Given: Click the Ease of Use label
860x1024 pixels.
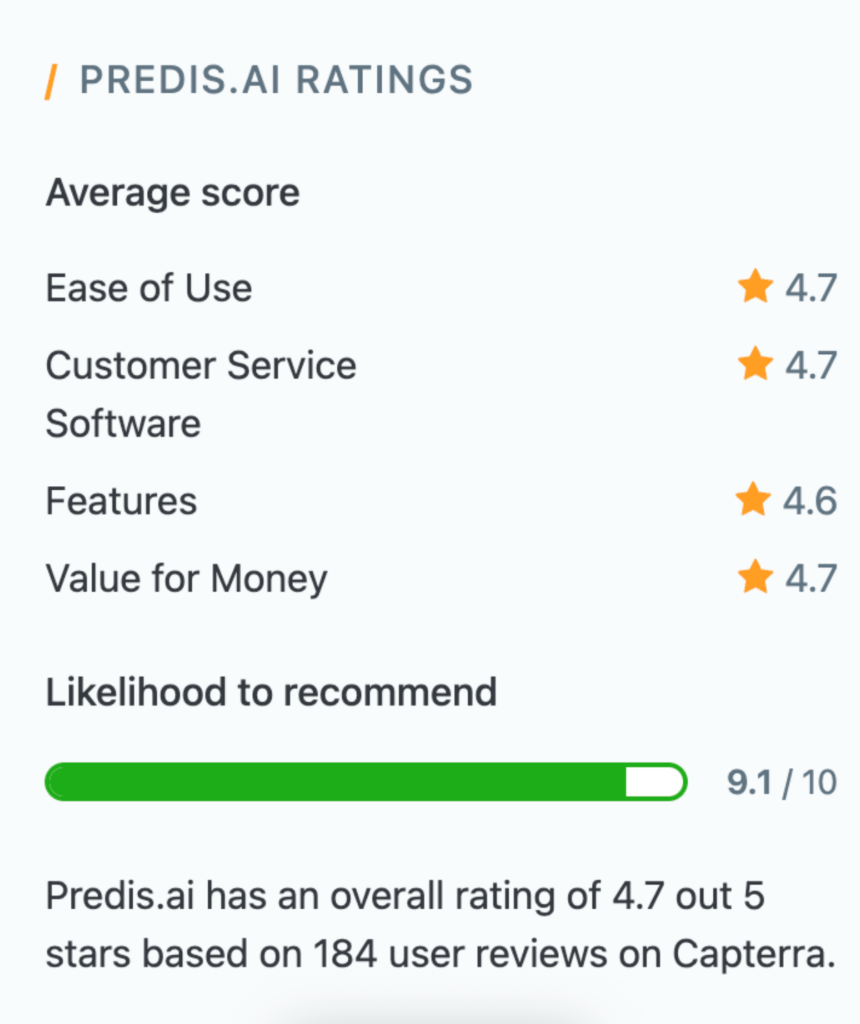Looking at the screenshot, I should pos(149,288).
